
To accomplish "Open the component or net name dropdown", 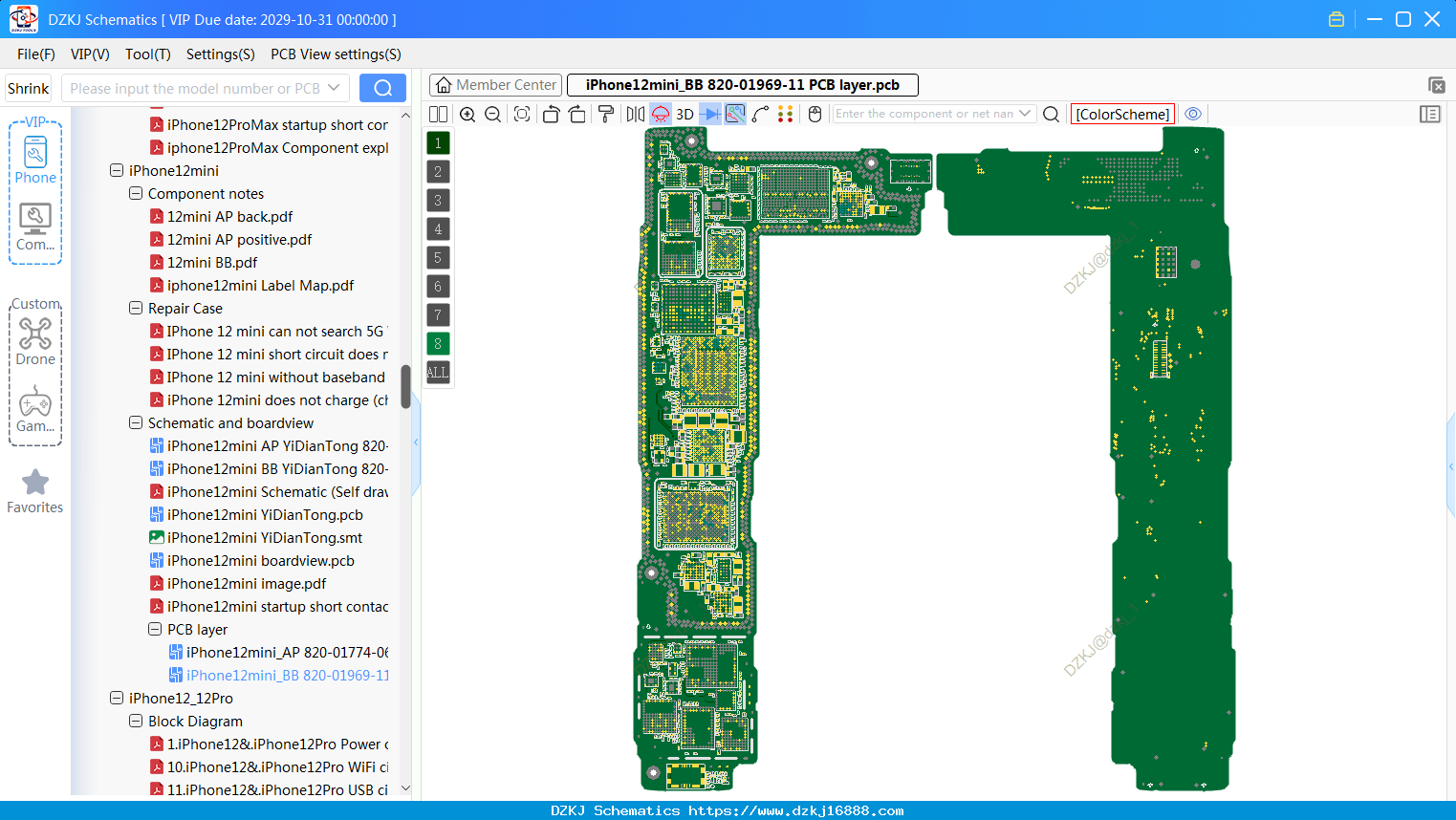I will pos(1025,114).
